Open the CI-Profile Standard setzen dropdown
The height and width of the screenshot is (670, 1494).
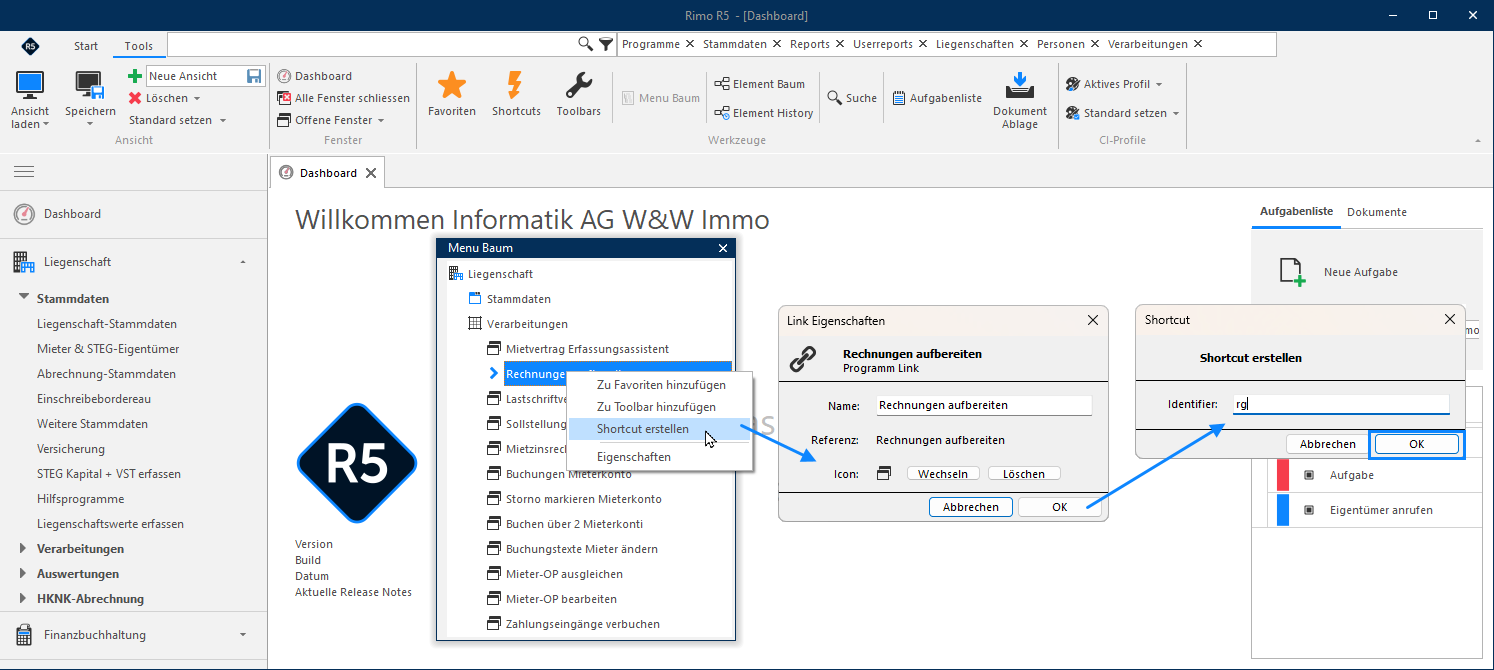1123,113
